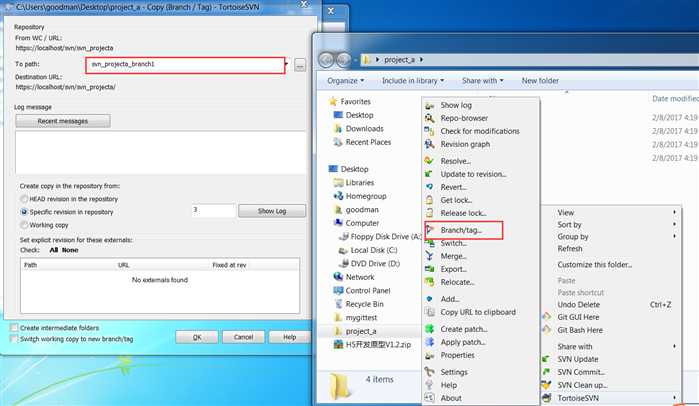Screen dimensions: 699x406
Task: Choose Branch/tag from the TortoiseSVN menu
Action: click(463, 230)
